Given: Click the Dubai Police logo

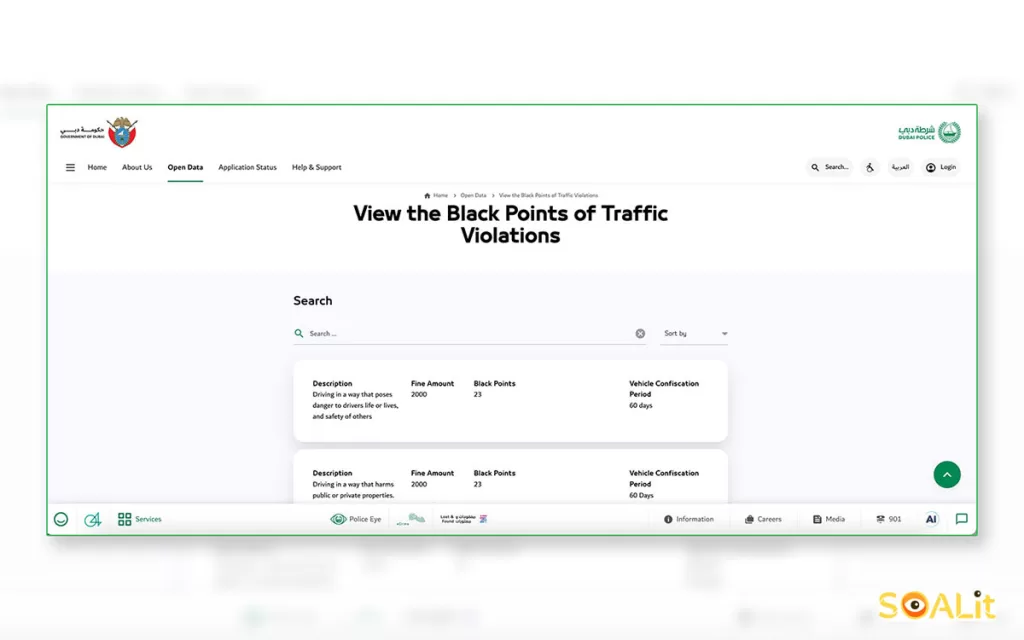Looking at the screenshot, I should click(929, 133).
